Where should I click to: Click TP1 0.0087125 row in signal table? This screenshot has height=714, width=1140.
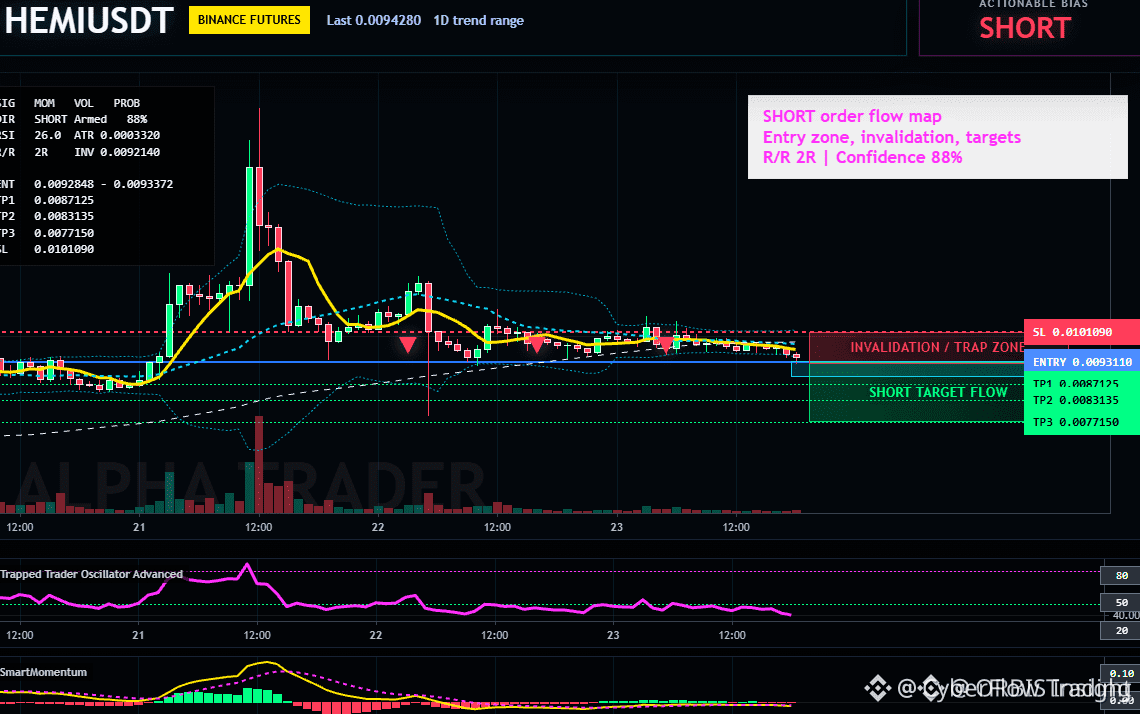pyautogui.click(x=47, y=200)
